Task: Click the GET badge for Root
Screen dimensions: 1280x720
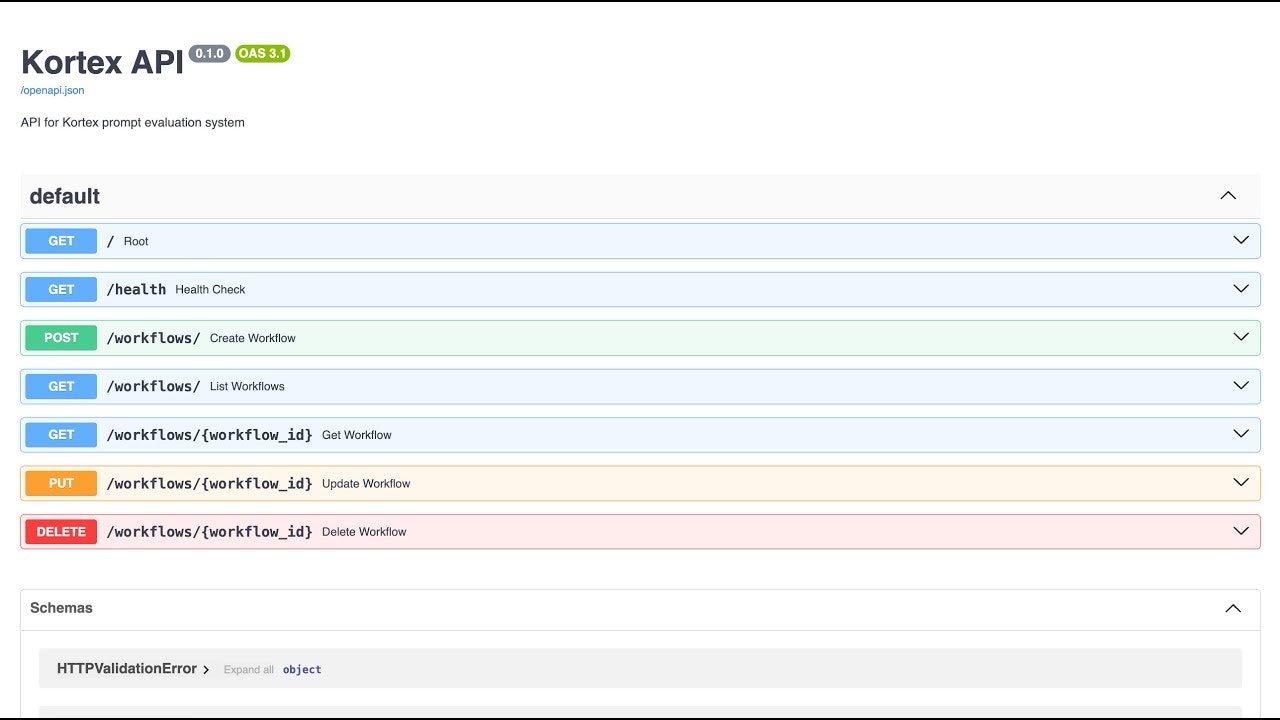Action: (x=61, y=241)
